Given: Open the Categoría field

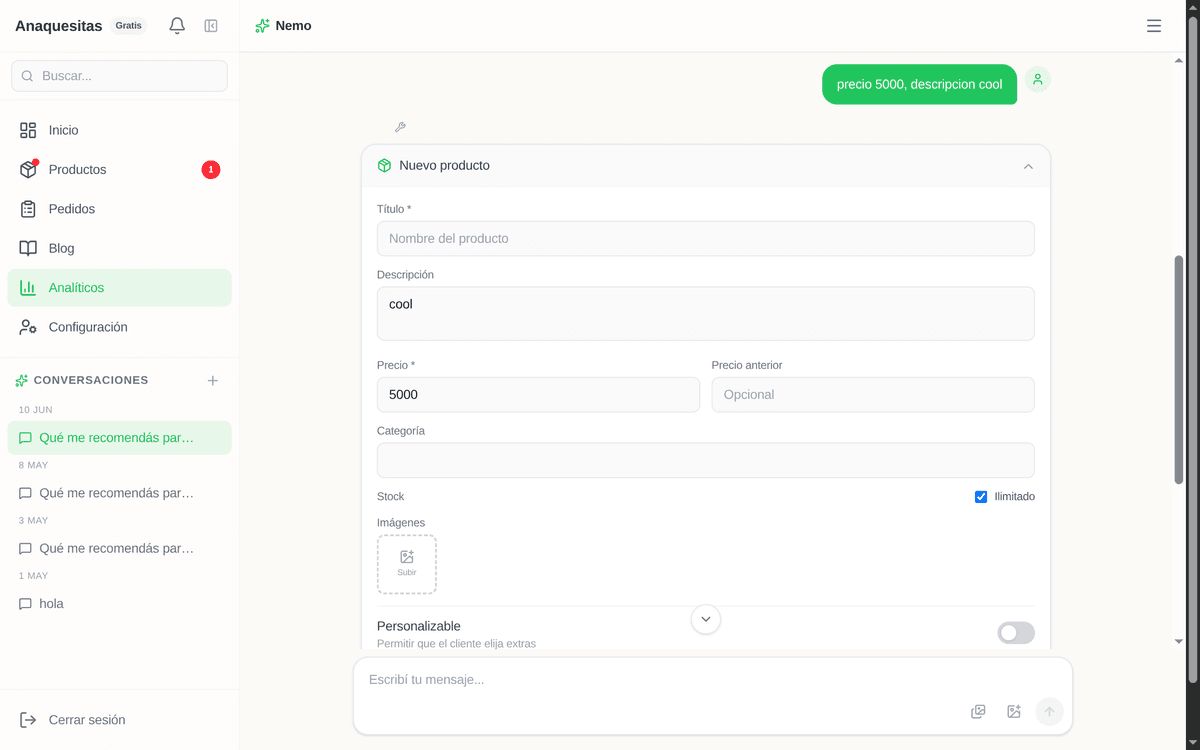Looking at the screenshot, I should click(x=706, y=460).
